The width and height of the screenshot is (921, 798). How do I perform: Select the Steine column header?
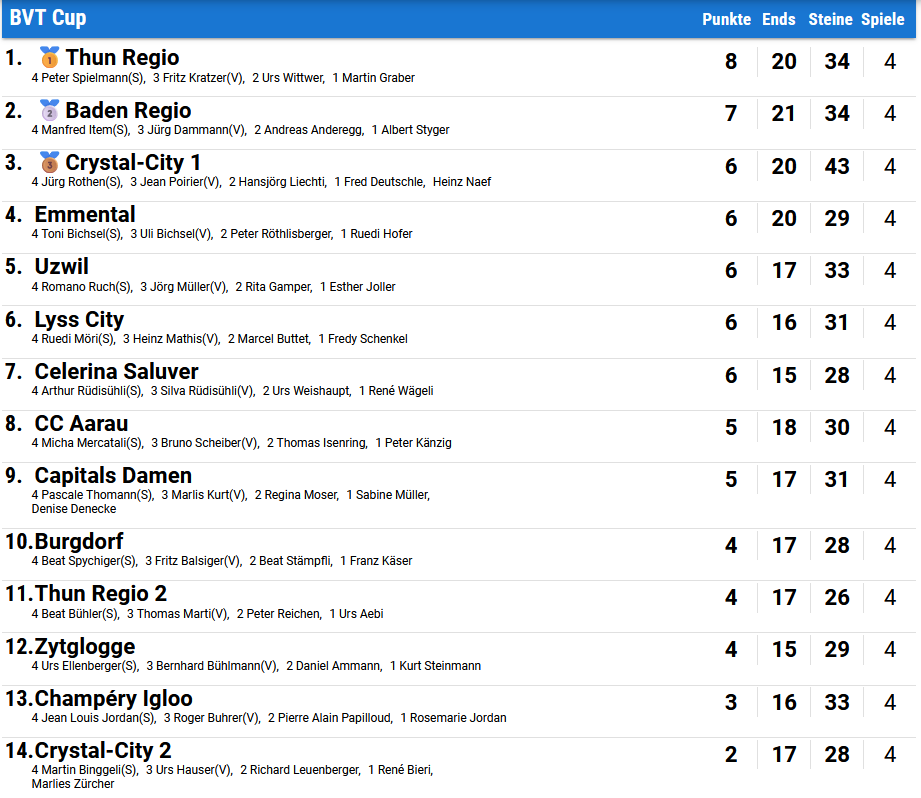[830, 19]
